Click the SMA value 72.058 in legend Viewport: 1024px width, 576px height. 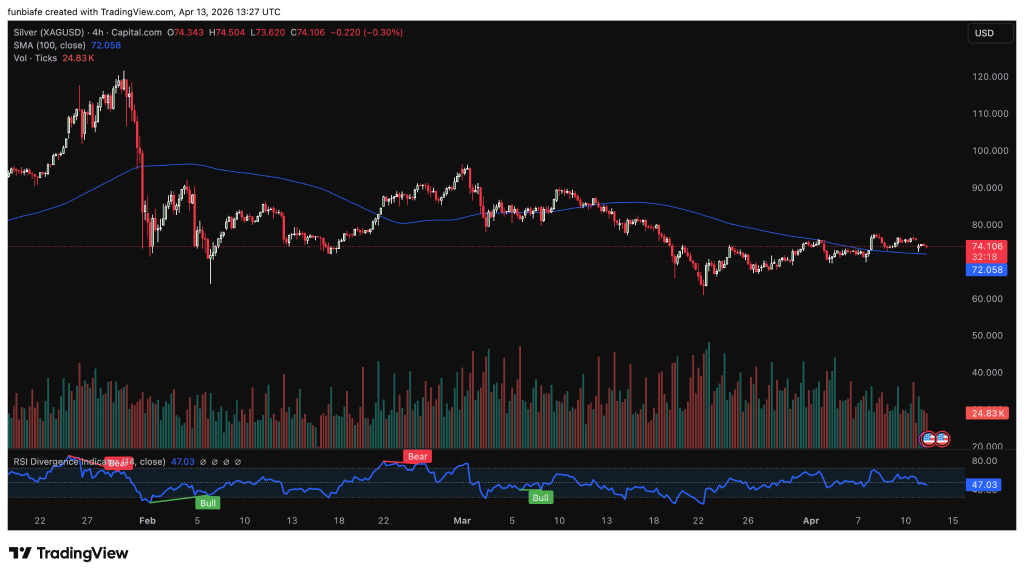106,45
